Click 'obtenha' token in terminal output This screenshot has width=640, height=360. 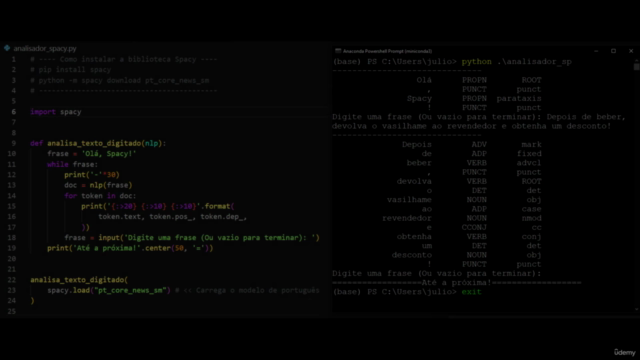(414, 236)
